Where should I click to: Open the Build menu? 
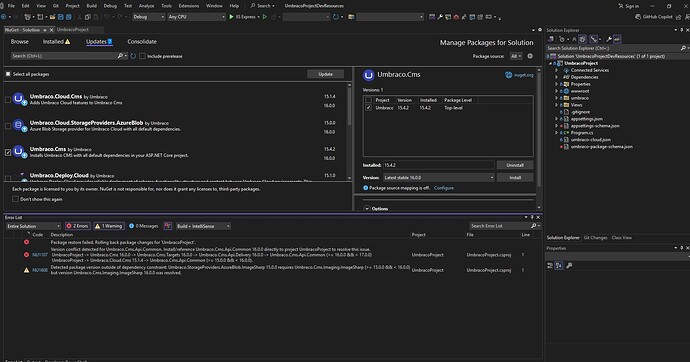[x=92, y=6]
